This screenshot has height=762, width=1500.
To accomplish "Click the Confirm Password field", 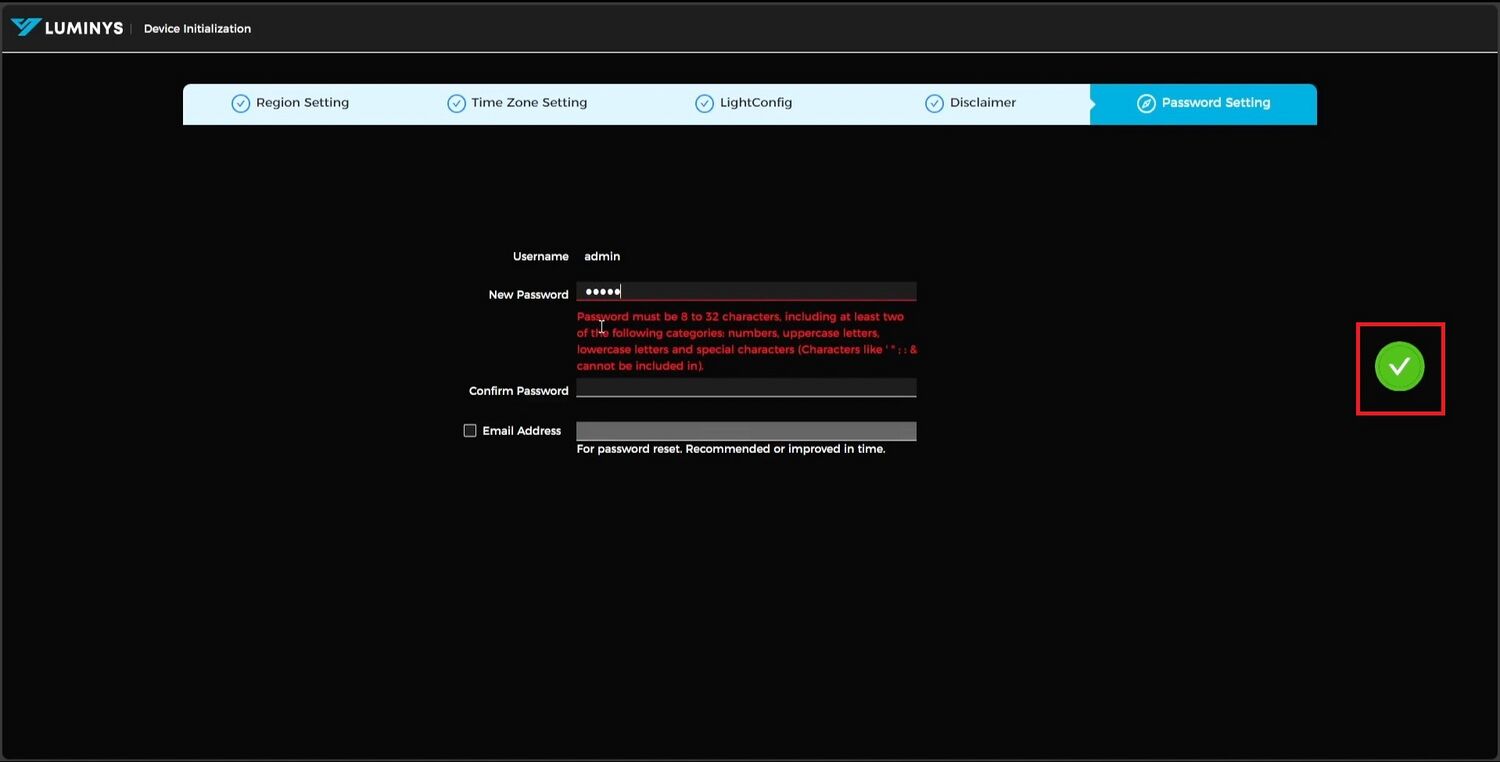I will 746,387.
